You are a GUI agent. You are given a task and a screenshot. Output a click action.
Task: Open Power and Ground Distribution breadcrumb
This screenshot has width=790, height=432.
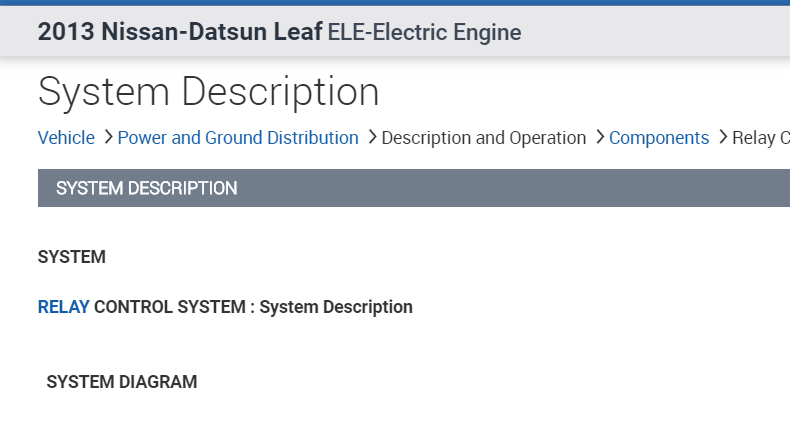click(x=238, y=138)
